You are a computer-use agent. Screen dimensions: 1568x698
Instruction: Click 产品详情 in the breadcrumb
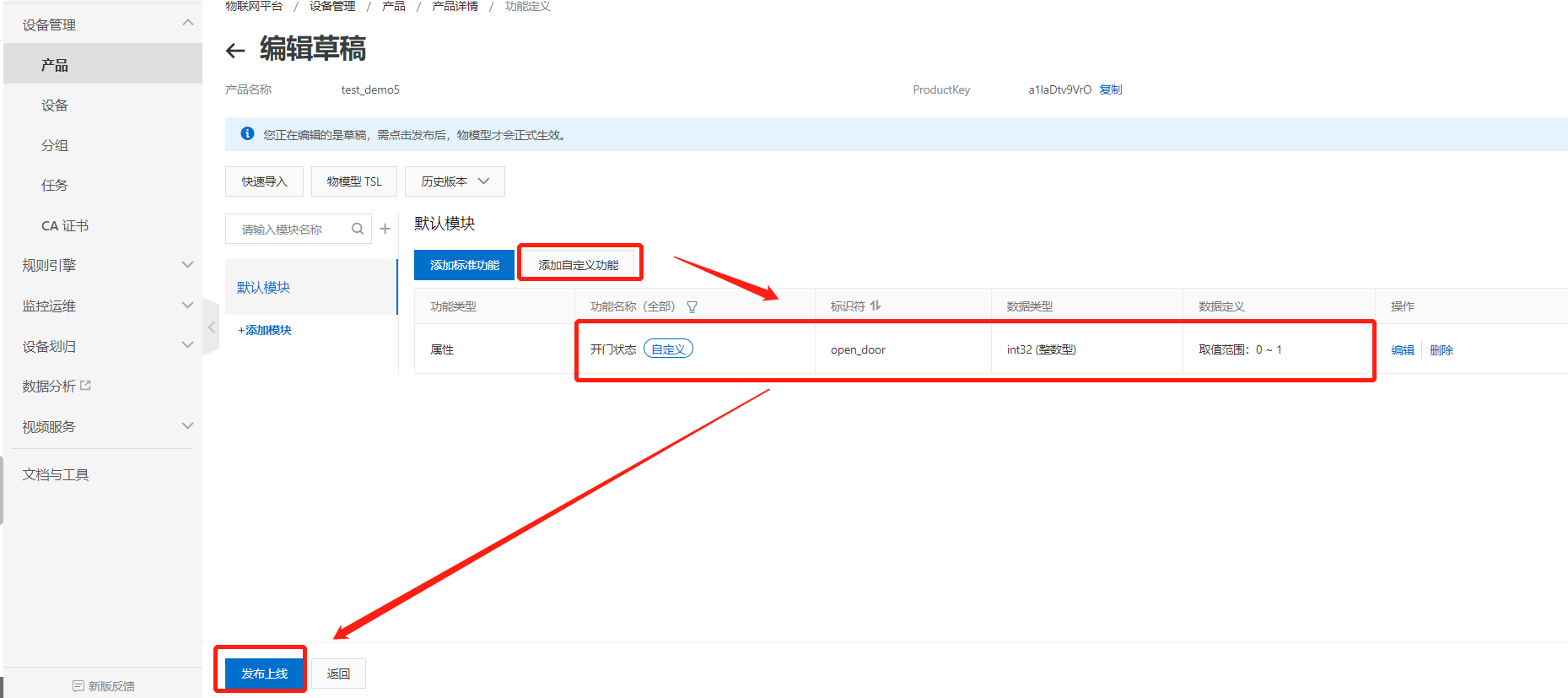[x=455, y=6]
